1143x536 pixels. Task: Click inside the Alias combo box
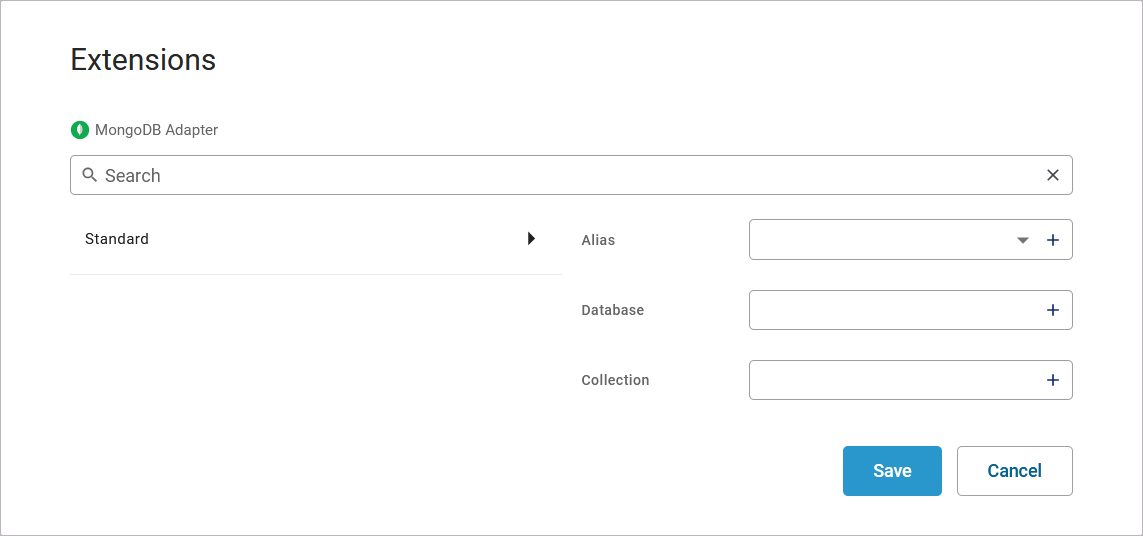880,240
